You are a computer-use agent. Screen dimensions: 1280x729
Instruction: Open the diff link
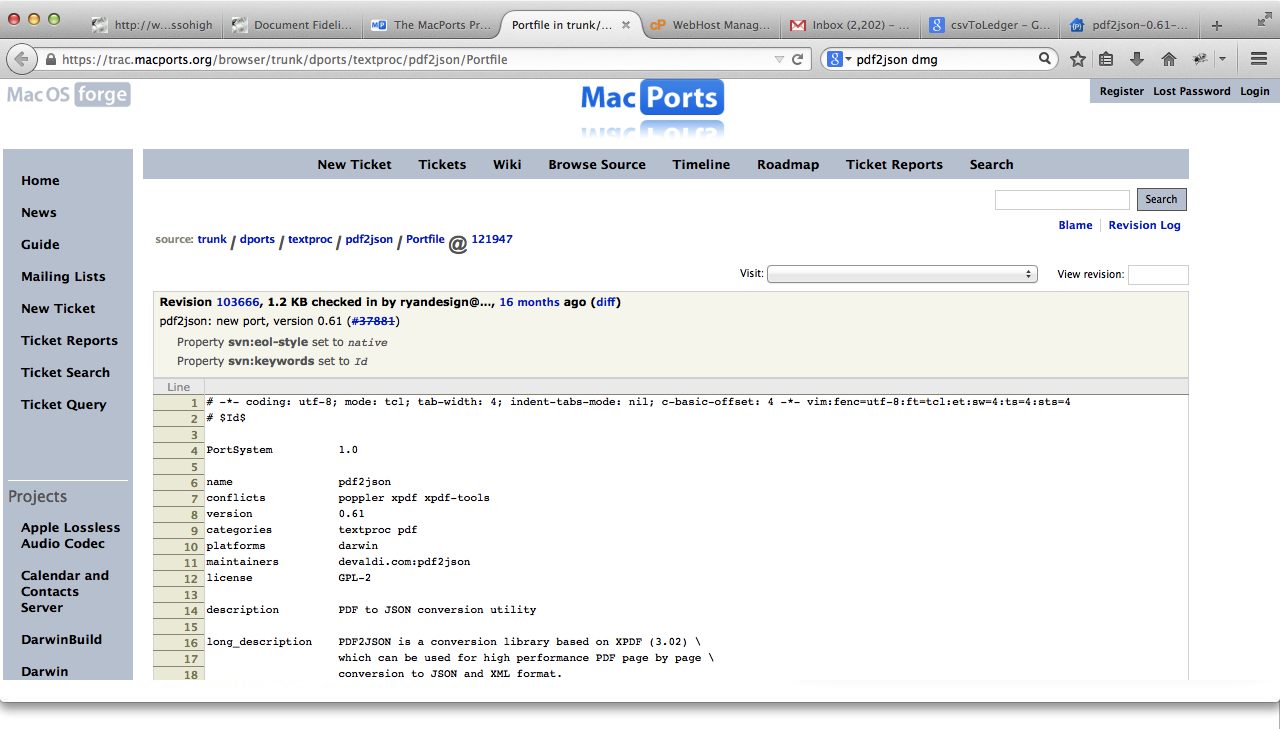tap(606, 301)
